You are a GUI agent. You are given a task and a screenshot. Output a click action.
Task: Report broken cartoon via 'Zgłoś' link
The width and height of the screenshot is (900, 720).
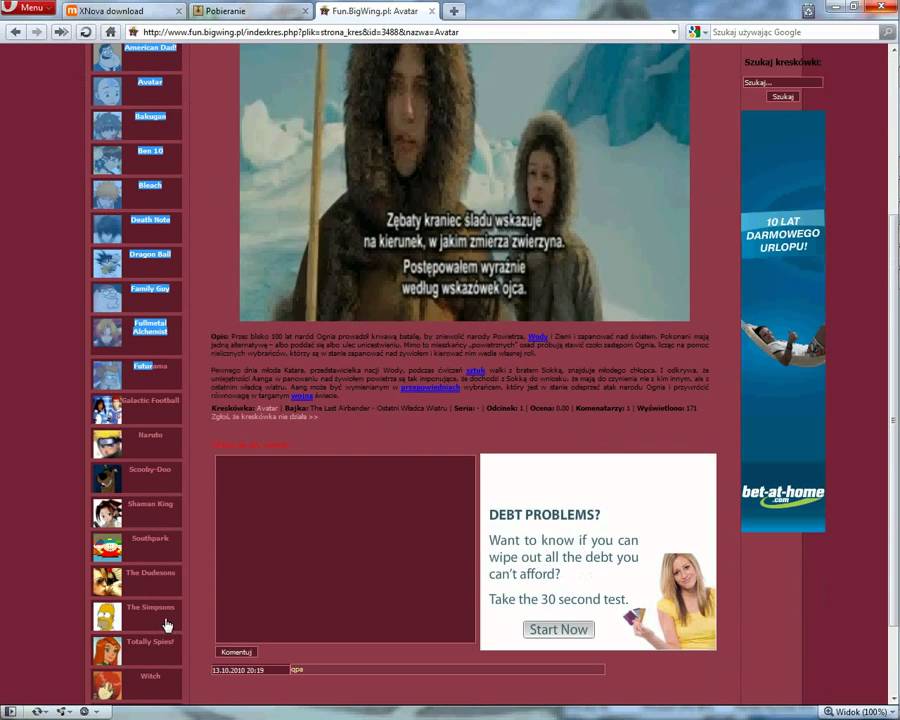tap(265, 417)
